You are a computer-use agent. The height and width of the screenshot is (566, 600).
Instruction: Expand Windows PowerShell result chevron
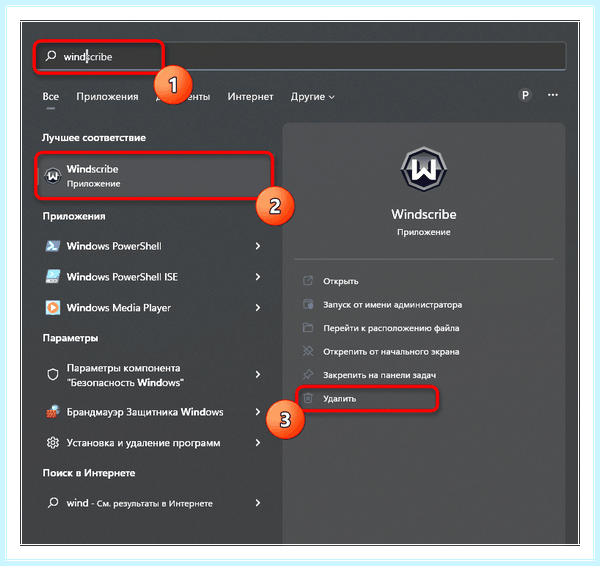click(x=258, y=246)
